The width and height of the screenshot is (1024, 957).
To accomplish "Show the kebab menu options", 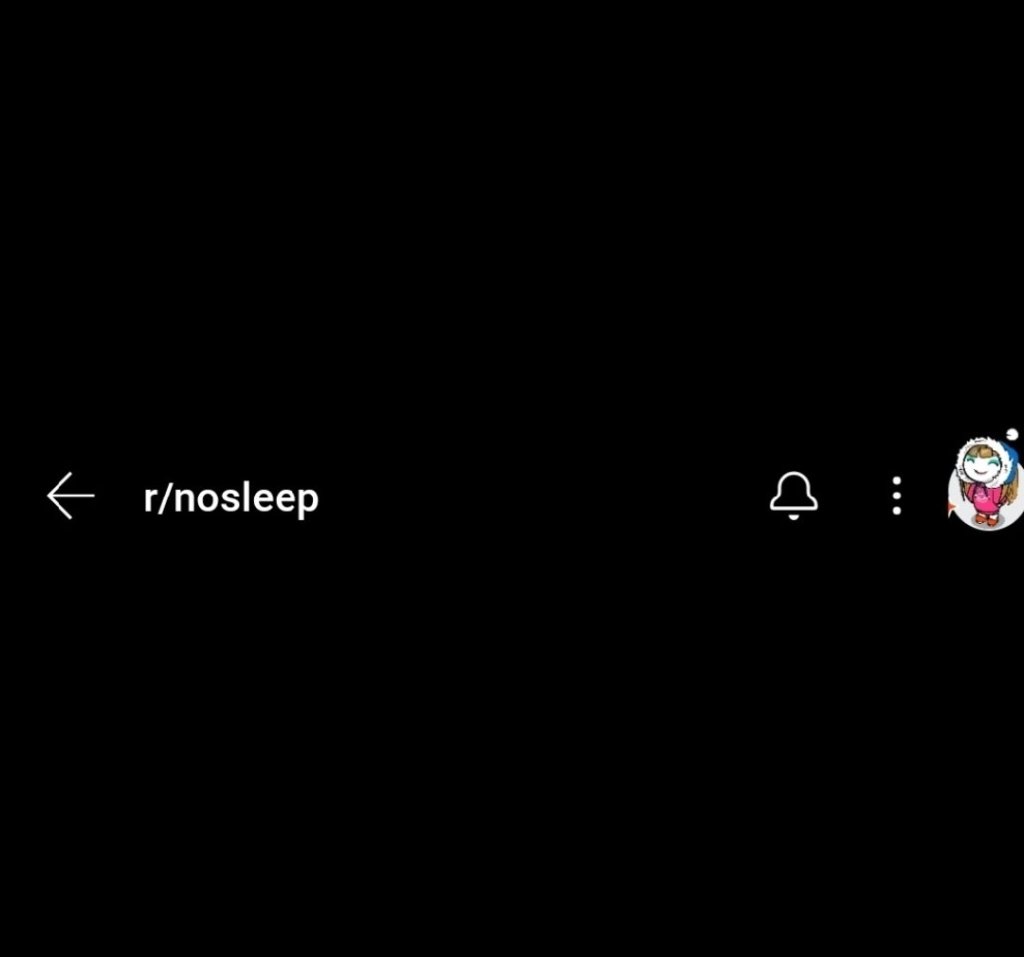I will point(897,496).
